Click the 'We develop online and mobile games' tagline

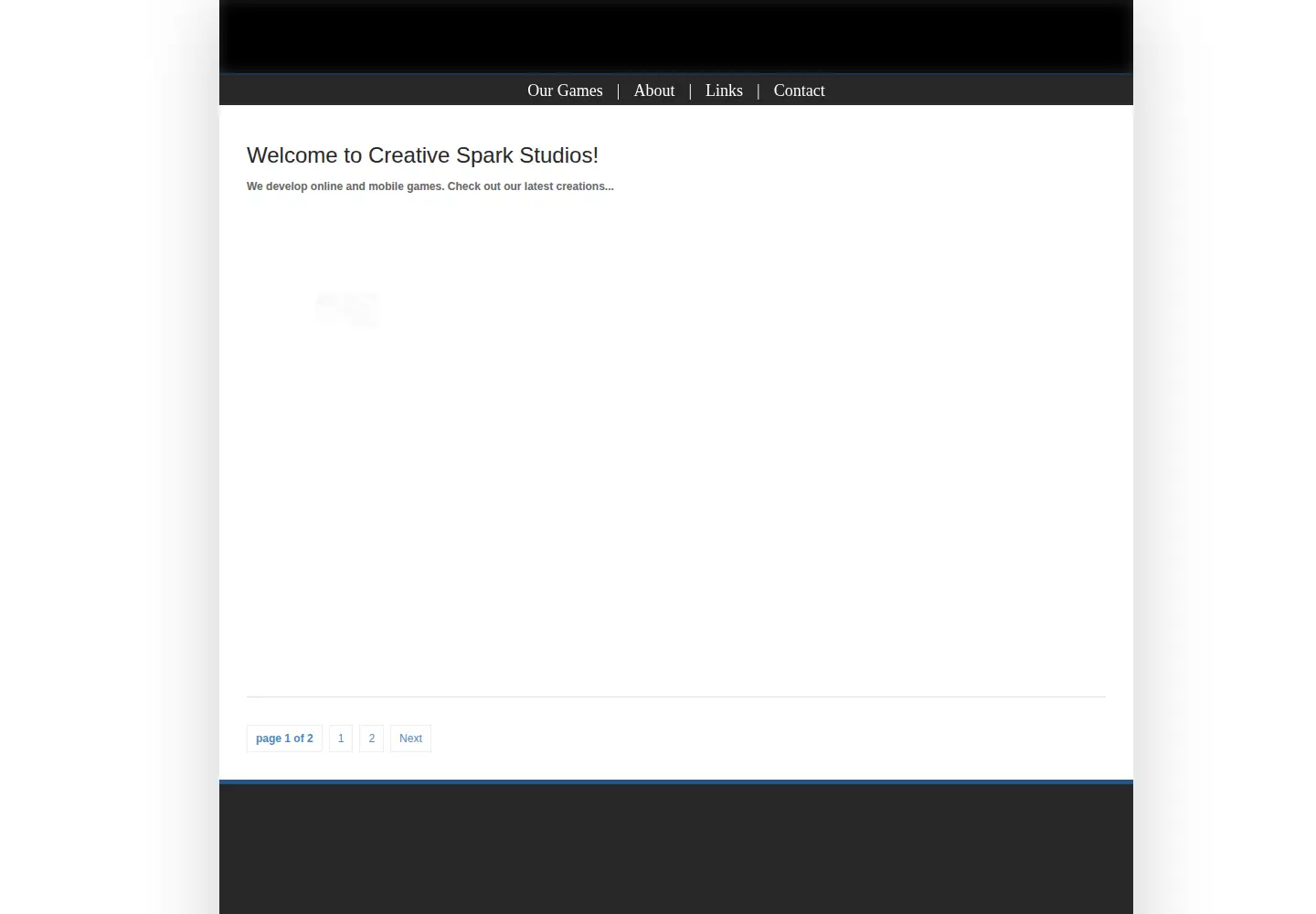430,186
